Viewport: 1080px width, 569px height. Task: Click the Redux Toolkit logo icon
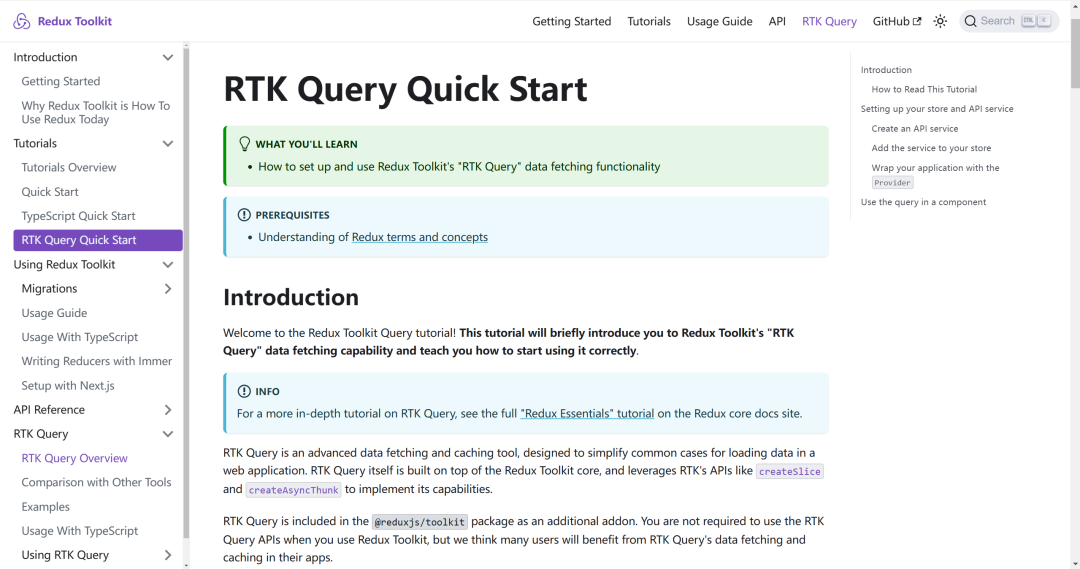tap(22, 21)
